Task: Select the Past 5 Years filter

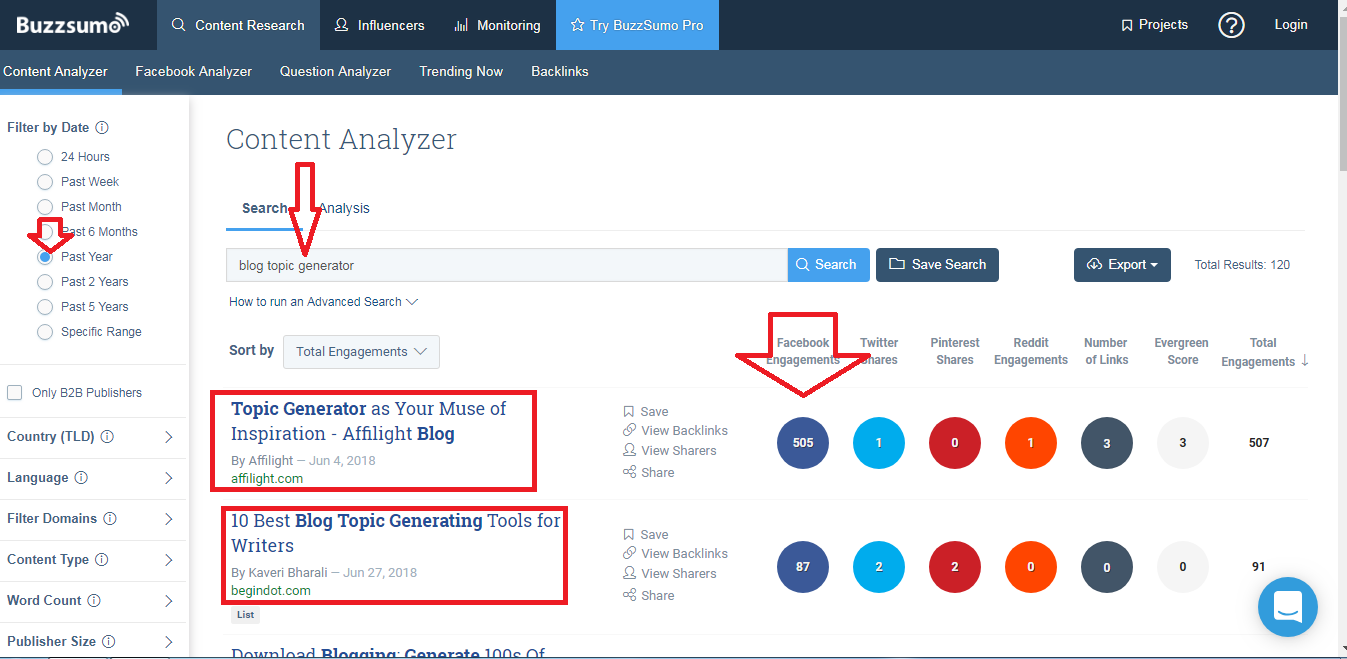Action: [45, 307]
